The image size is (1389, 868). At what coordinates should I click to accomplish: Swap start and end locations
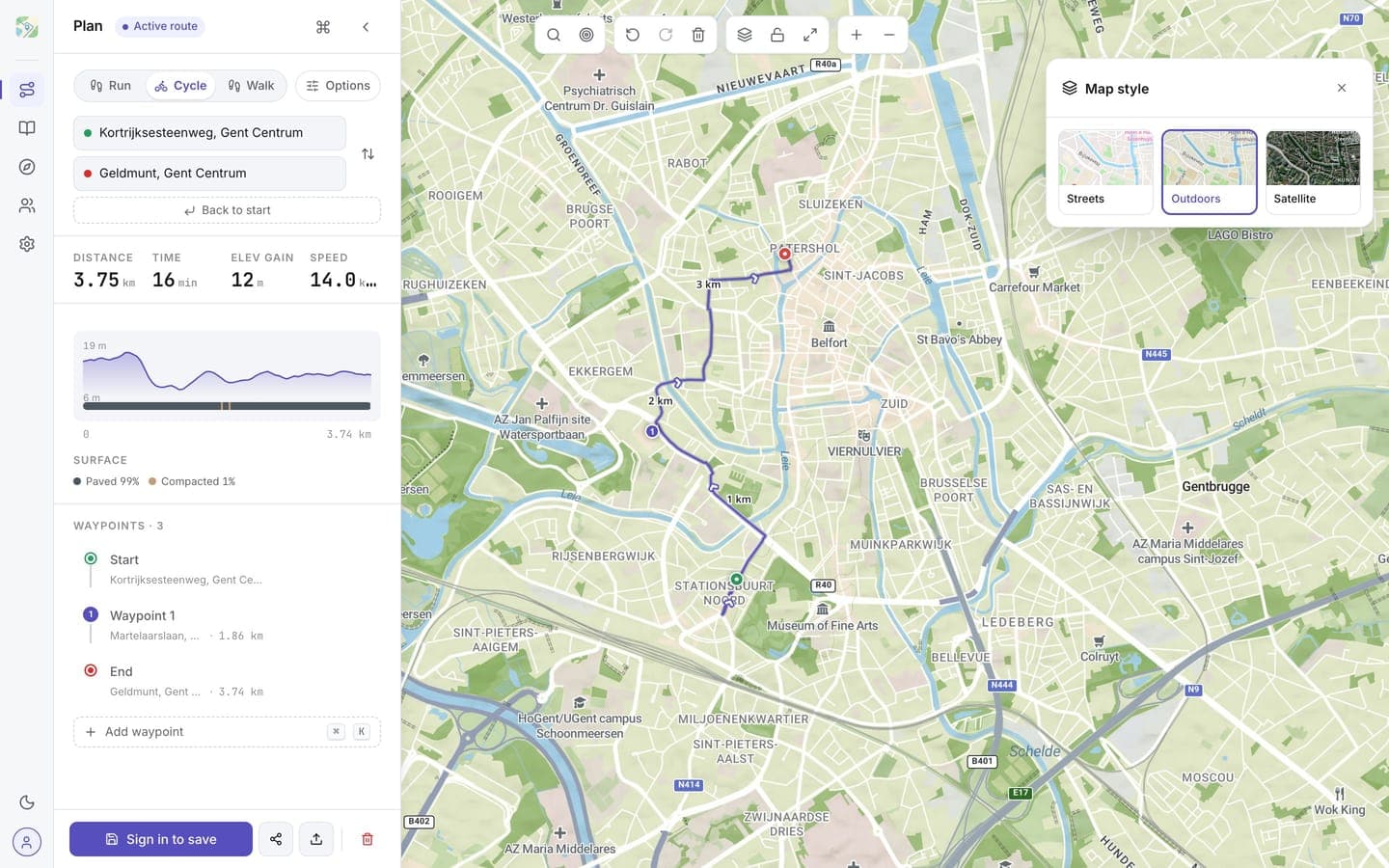pyautogui.click(x=368, y=153)
